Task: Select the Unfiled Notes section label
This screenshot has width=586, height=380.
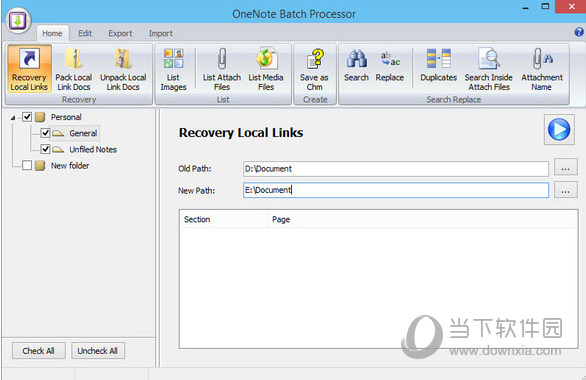Action: pos(93,149)
